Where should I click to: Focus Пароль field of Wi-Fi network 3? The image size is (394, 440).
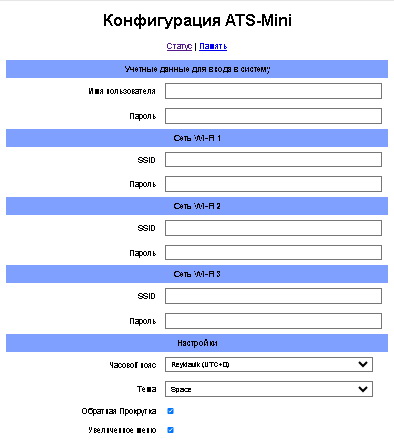[273, 321]
